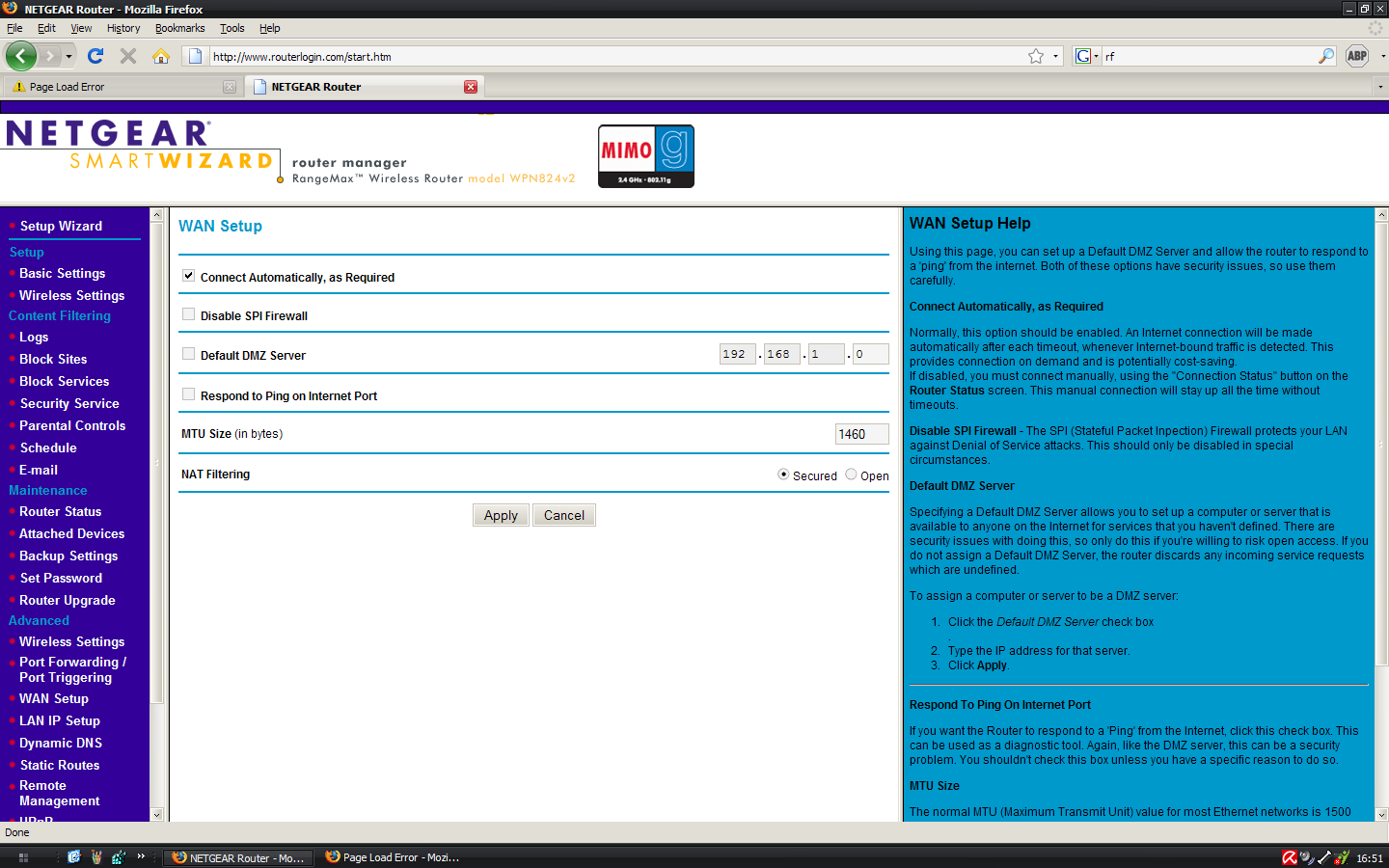This screenshot has height=868, width=1389.
Task: Open the History menu
Action: [123, 28]
